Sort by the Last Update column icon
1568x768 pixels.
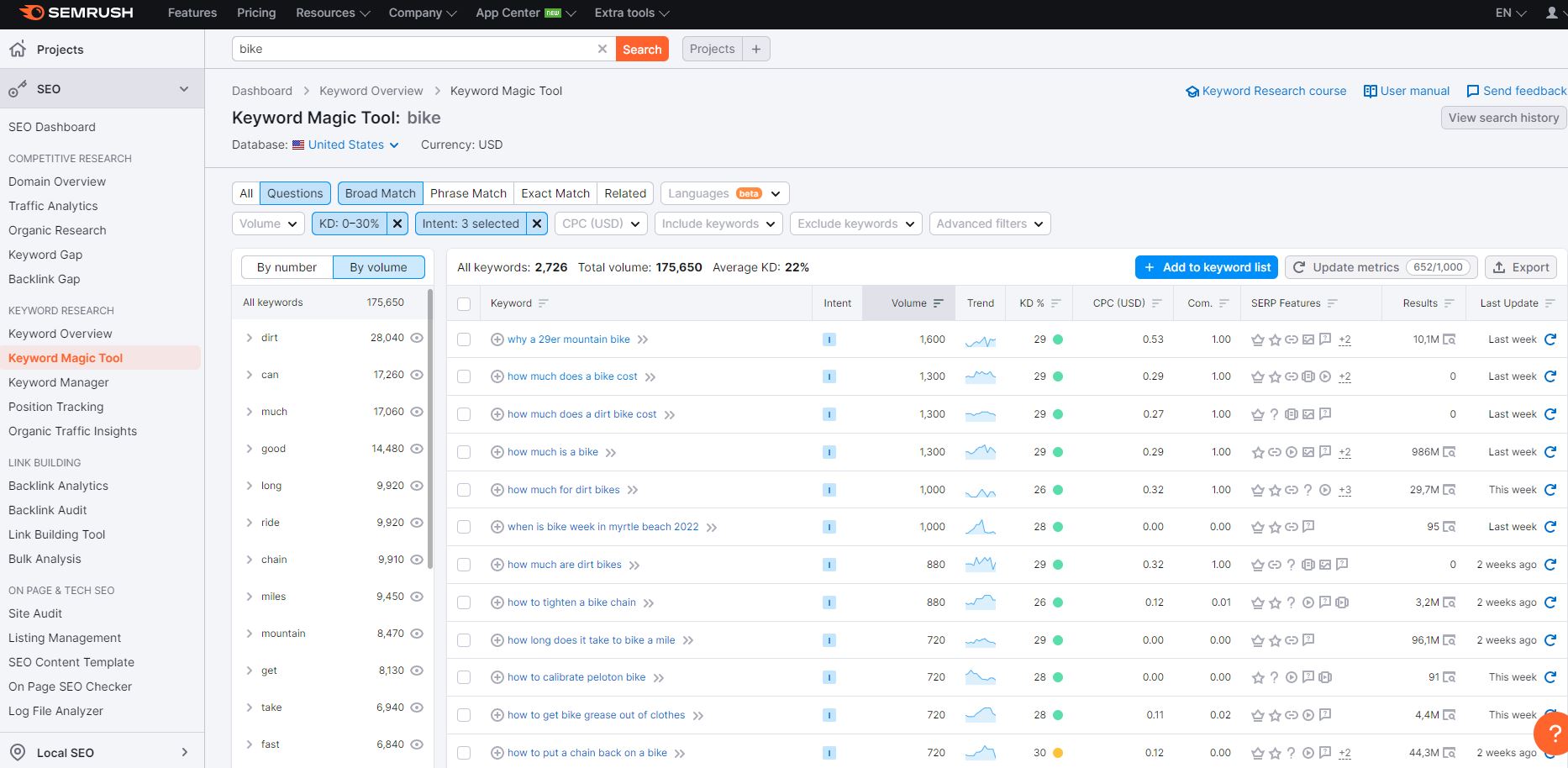coord(1550,303)
